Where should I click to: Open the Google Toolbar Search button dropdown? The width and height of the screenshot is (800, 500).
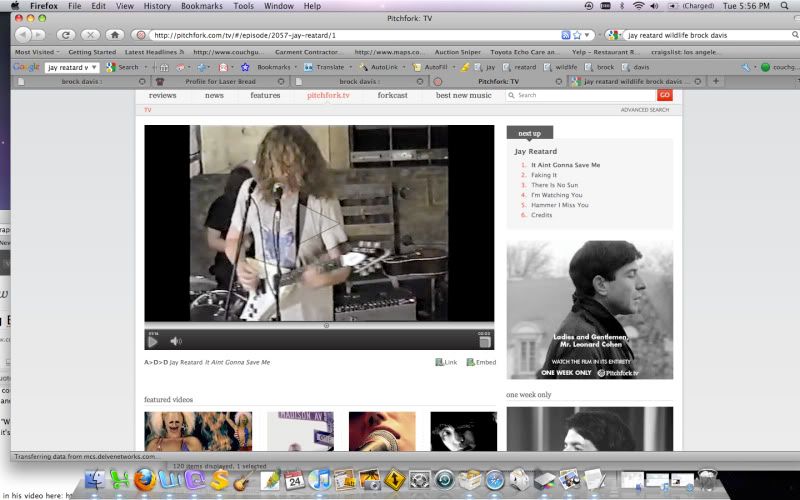[145, 67]
